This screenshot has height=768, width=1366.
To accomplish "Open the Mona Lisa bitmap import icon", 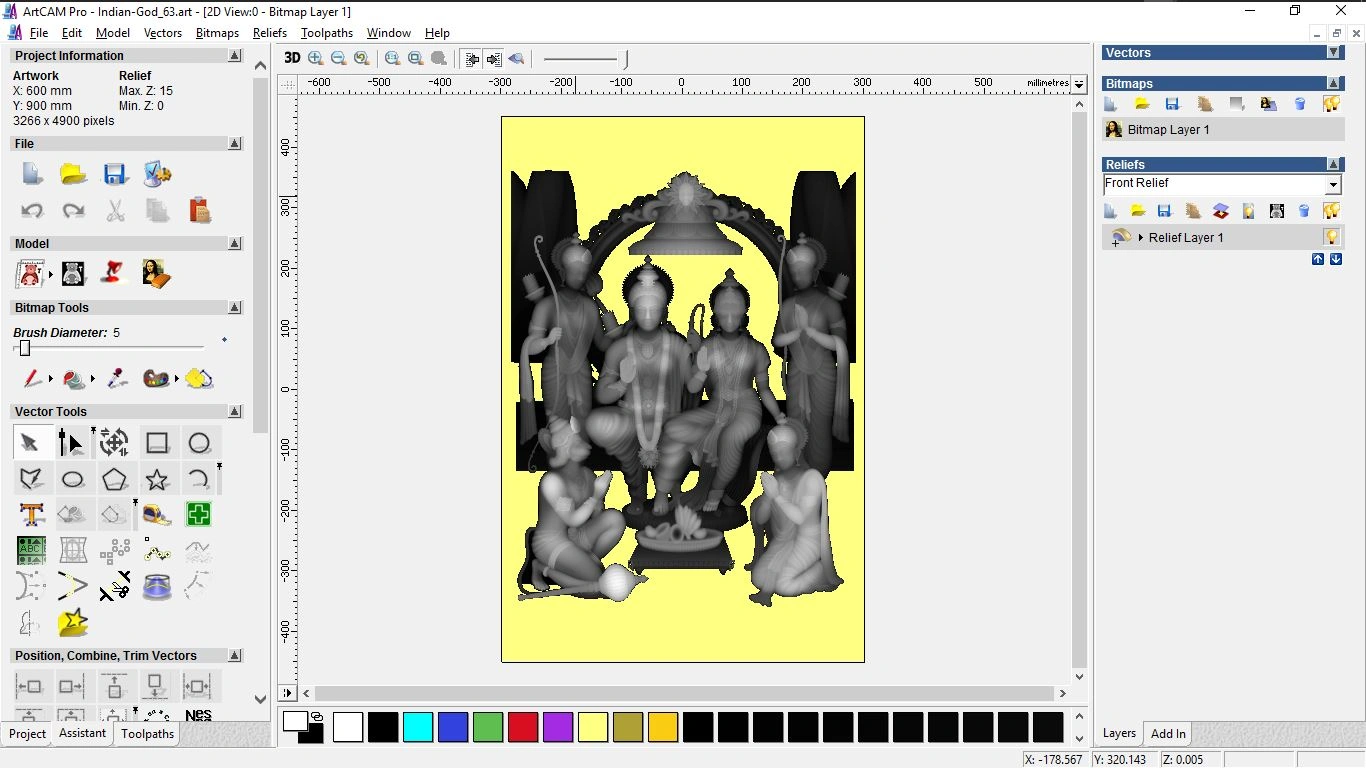I will (x=156, y=272).
